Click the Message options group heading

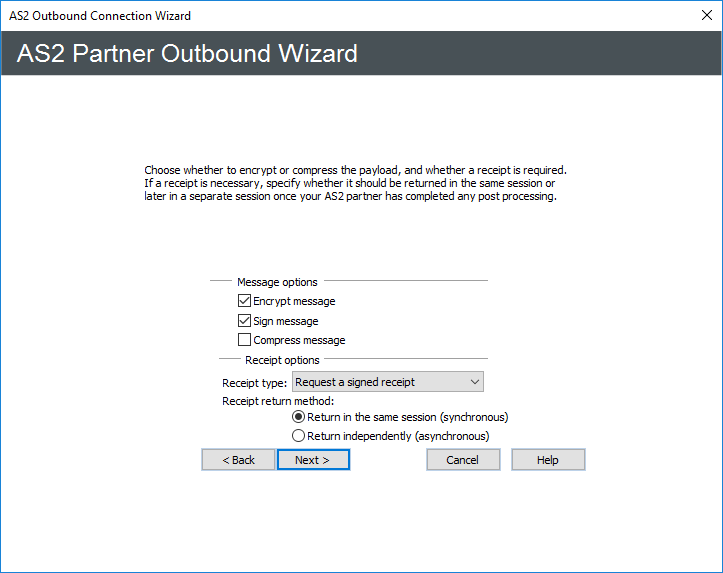pyautogui.click(x=277, y=282)
